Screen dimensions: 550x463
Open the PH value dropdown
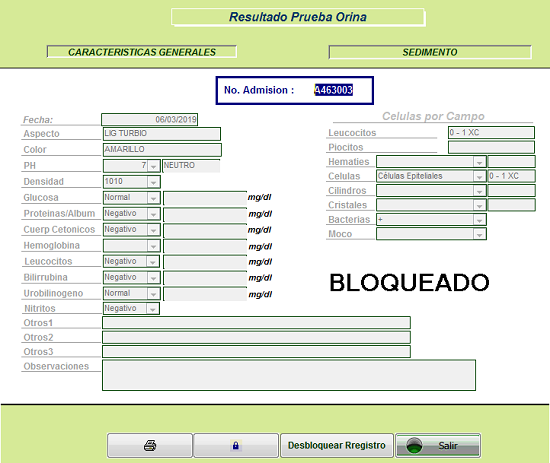(153, 166)
